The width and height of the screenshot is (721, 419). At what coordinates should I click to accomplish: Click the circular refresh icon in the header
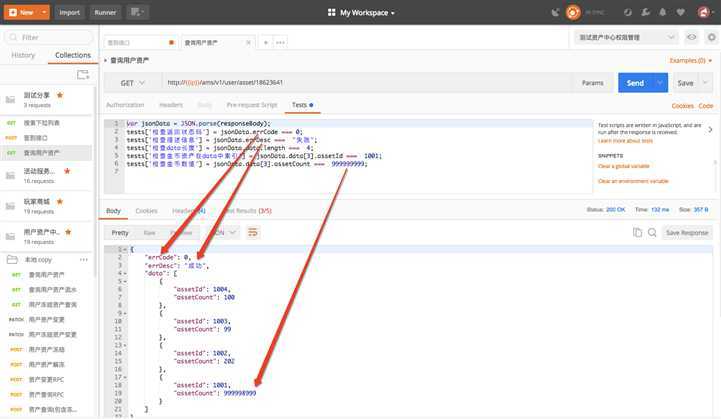click(628, 12)
